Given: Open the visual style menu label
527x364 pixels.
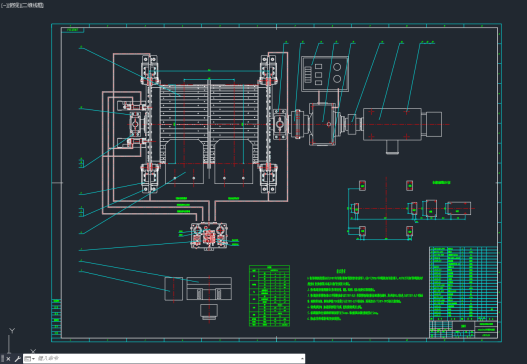Looking at the screenshot, I should 33,5.
